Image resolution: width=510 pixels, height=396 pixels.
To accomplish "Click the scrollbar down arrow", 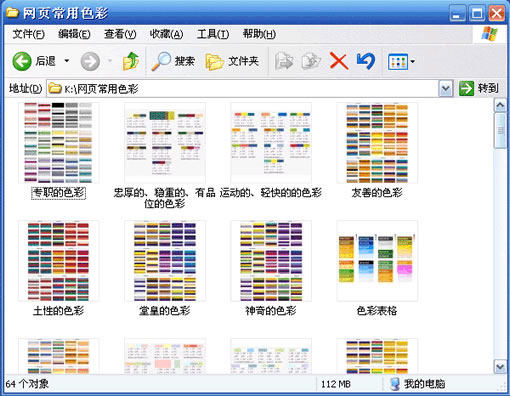I will coord(500,366).
